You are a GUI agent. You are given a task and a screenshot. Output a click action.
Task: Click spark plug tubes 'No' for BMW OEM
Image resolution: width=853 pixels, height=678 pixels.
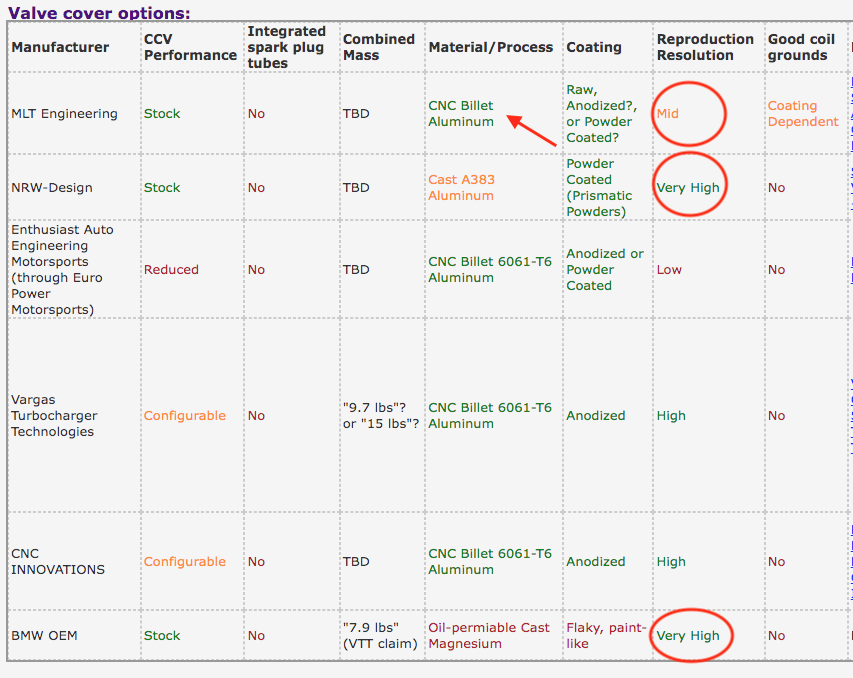pyautogui.click(x=256, y=636)
